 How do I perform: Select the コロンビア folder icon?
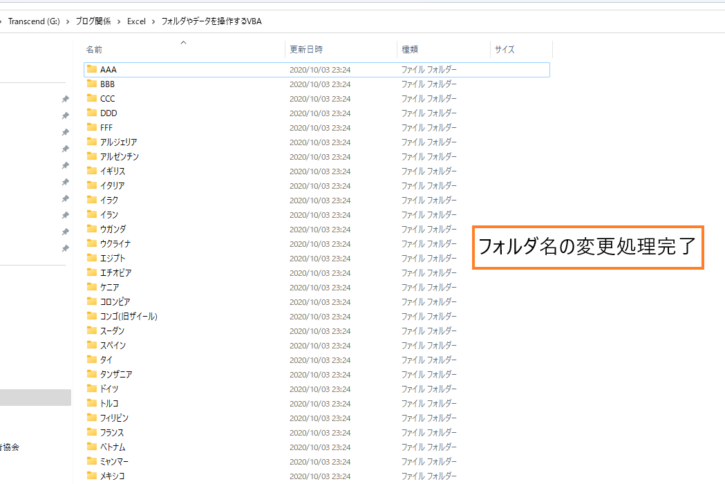click(91, 301)
